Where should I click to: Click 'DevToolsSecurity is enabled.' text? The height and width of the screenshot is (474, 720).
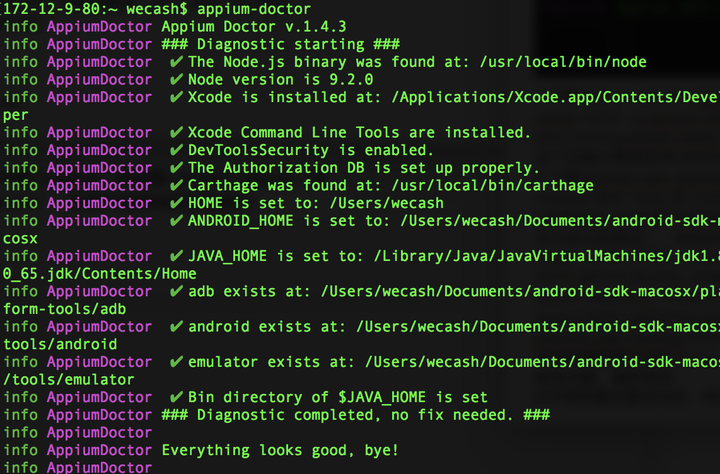pyautogui.click(x=311, y=150)
